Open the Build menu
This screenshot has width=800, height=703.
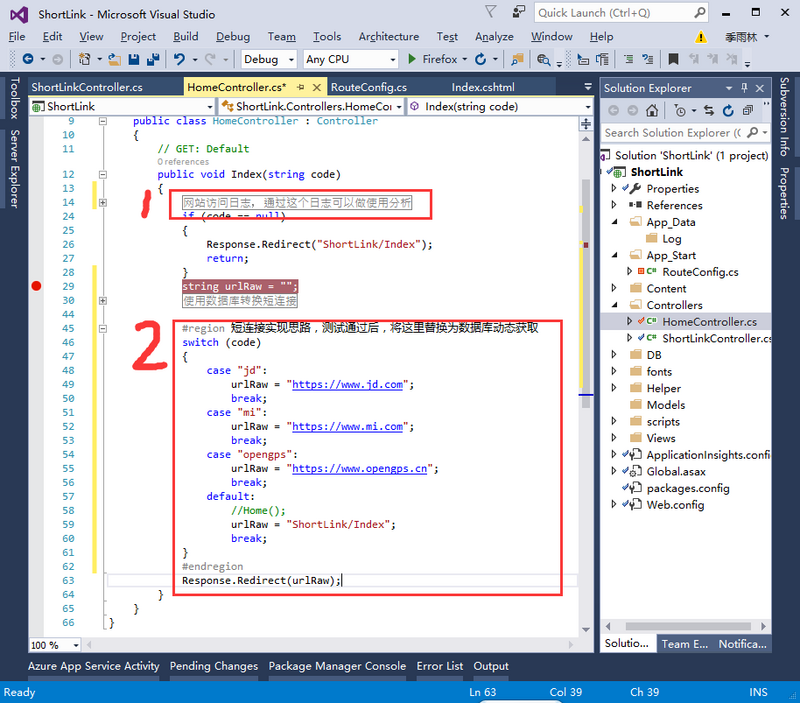pos(186,37)
